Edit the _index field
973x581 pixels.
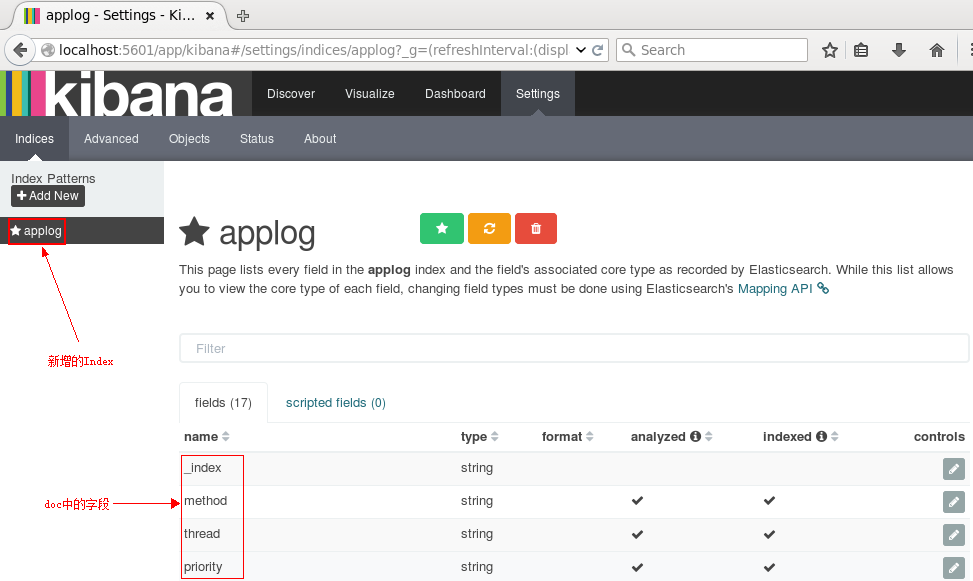point(953,468)
